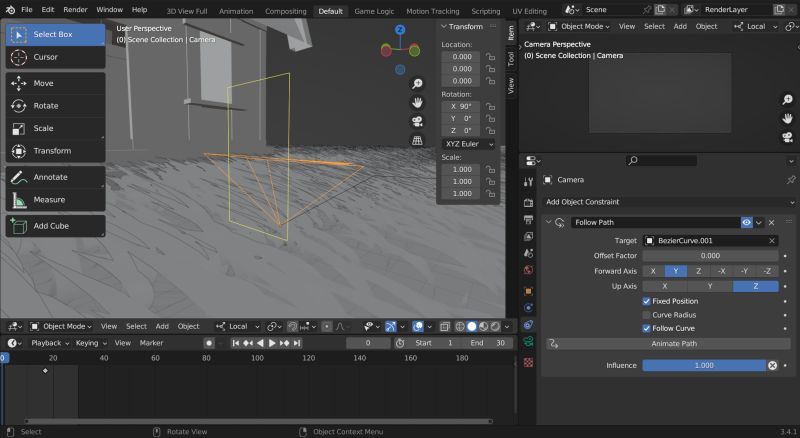The width and height of the screenshot is (800, 438).
Task: Open the Texture properties checker tab icon
Action: point(529,362)
